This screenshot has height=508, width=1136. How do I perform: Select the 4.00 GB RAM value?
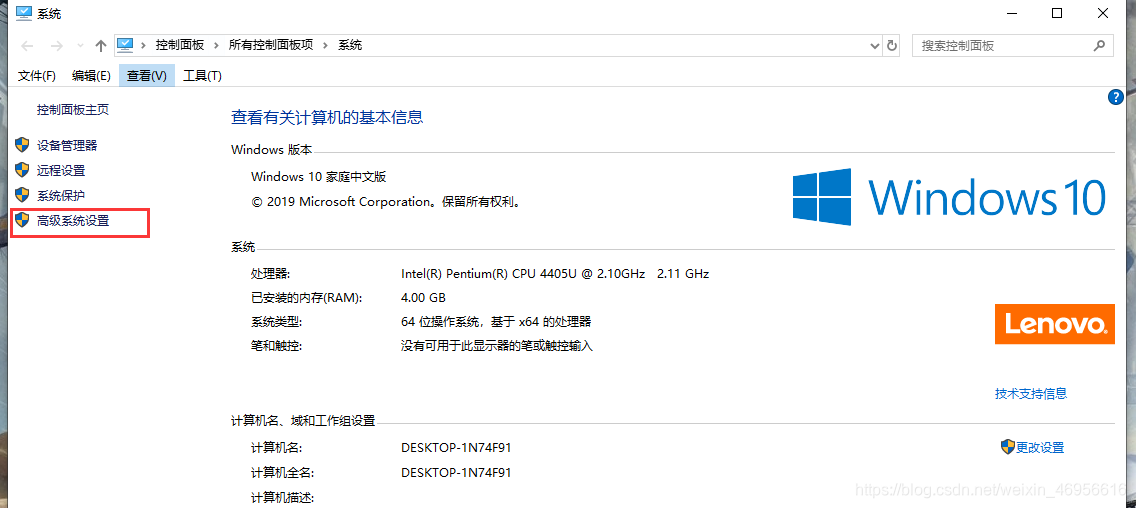click(423, 298)
